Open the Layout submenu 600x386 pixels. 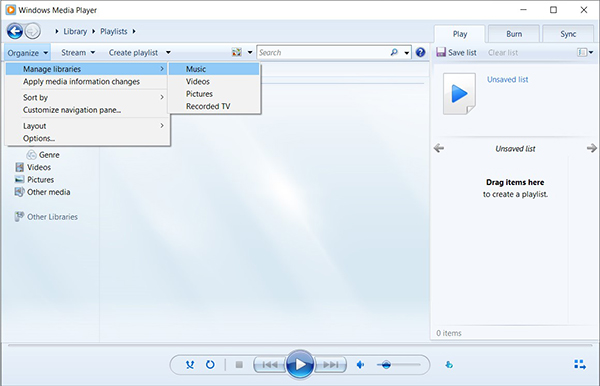tap(87, 125)
